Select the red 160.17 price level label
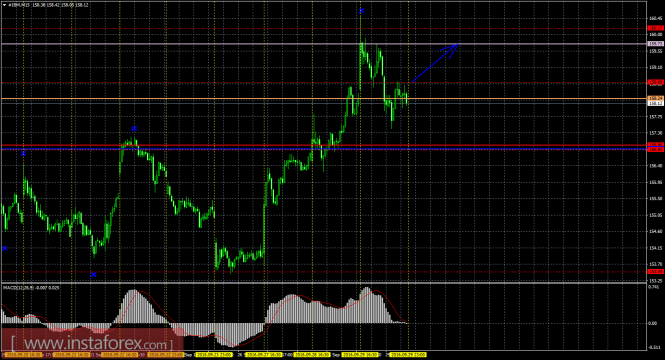Screen dimensions: 665x360 (x=656, y=28)
